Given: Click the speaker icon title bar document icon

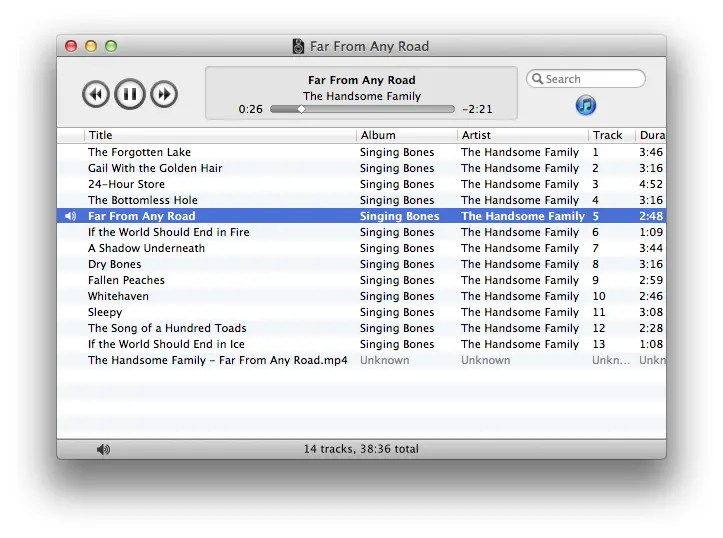Looking at the screenshot, I should (298, 46).
